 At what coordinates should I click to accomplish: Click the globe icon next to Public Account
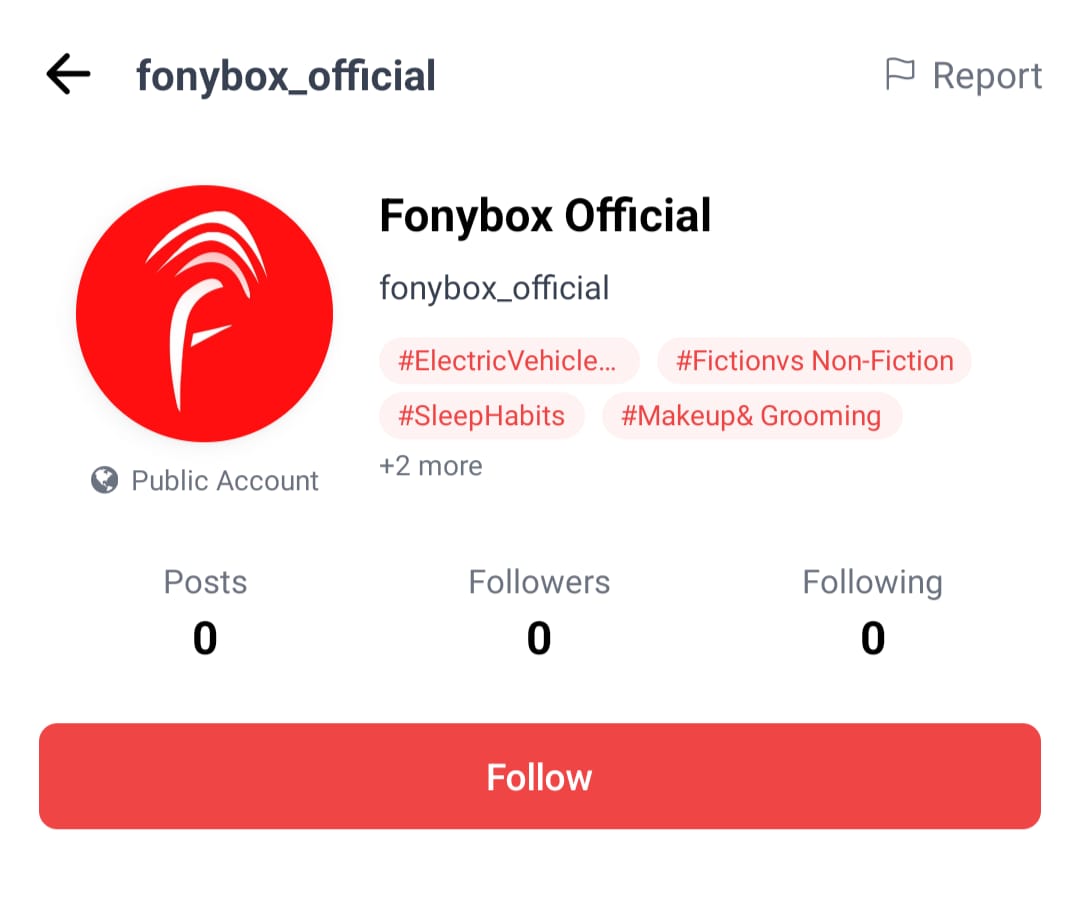[101, 480]
